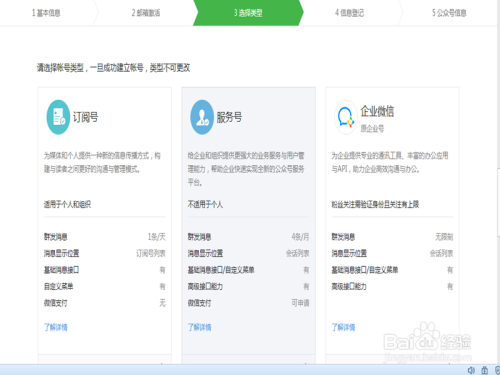Screen dimensions: 500x375
Task: Click 不适用于个人 text
Action: click(x=205, y=204)
